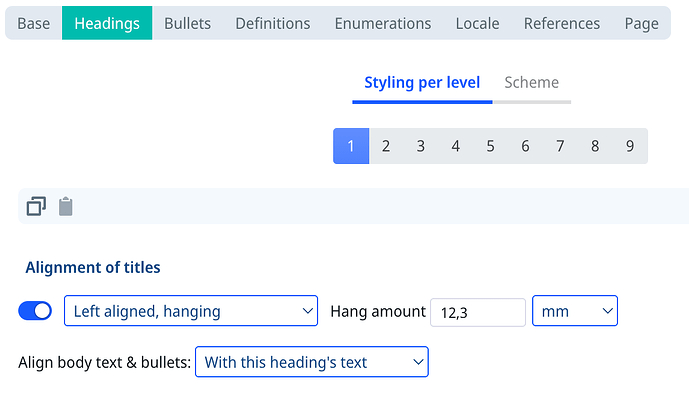Select the Enumerations tab

point(383,23)
